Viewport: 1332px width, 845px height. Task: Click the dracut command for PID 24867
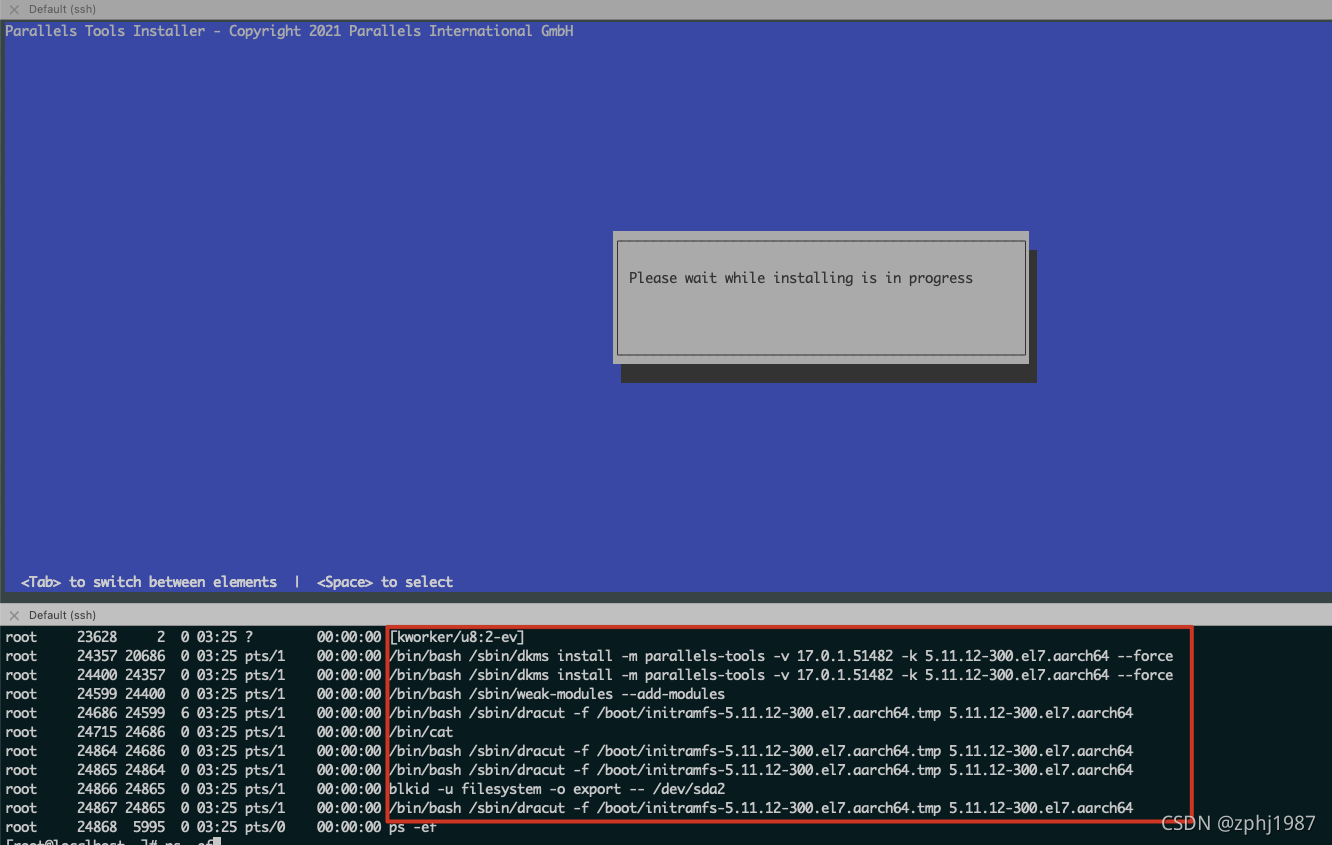[761, 808]
